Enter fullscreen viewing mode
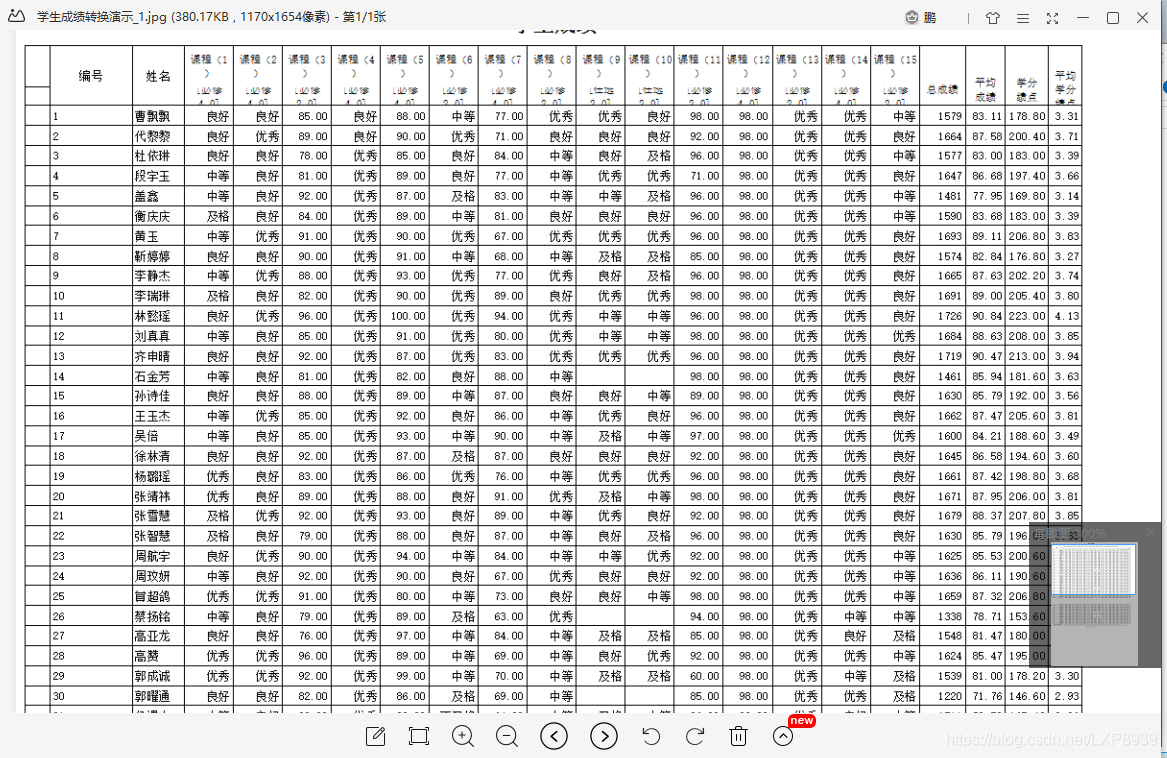This screenshot has width=1167, height=758. click(1052, 18)
